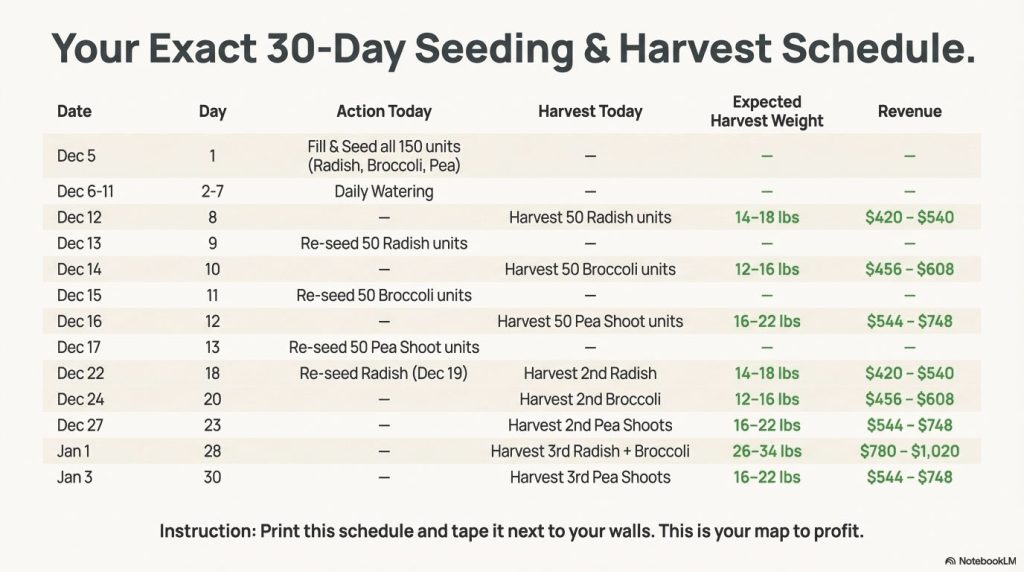The image size is (1024, 572).
Task: Click the Instruction text at the bottom
Action: coord(512,531)
